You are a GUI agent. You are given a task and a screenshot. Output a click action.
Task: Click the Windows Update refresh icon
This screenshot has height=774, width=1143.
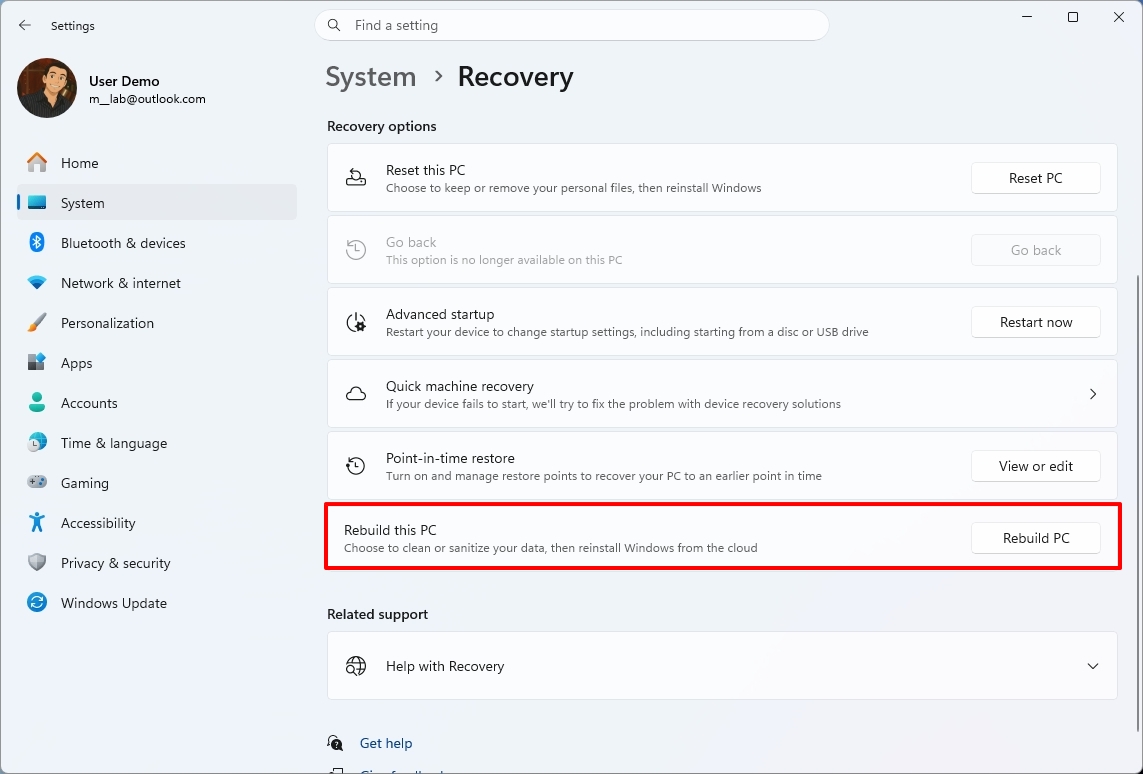[x=37, y=603]
